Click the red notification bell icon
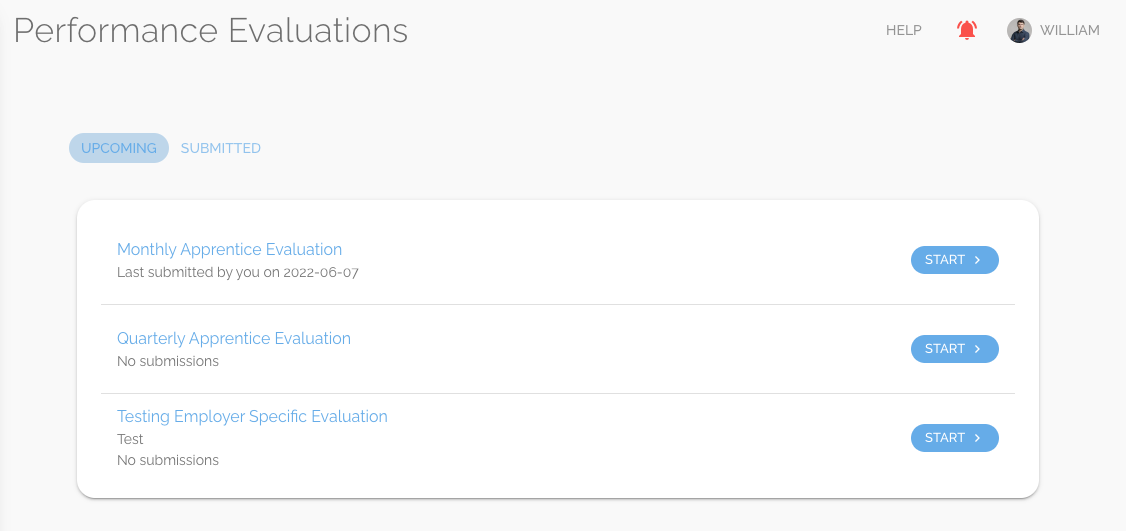This screenshot has width=1126, height=531. 966,30
